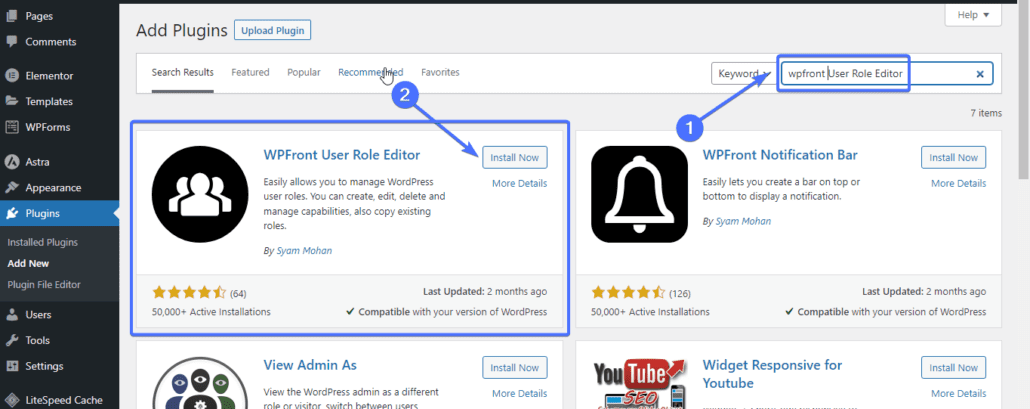Switch to Popular tab

coord(303,72)
